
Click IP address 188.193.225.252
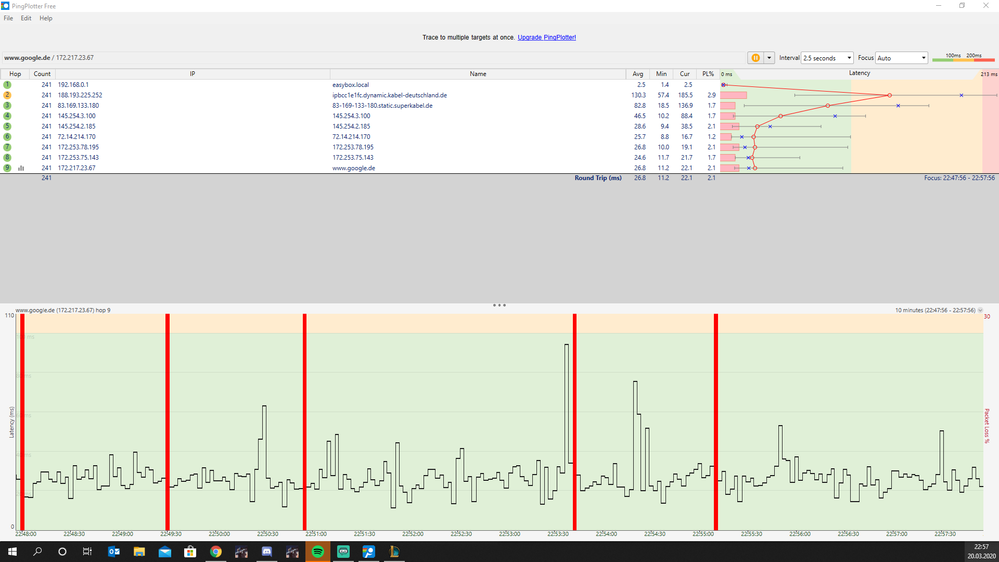(x=80, y=95)
